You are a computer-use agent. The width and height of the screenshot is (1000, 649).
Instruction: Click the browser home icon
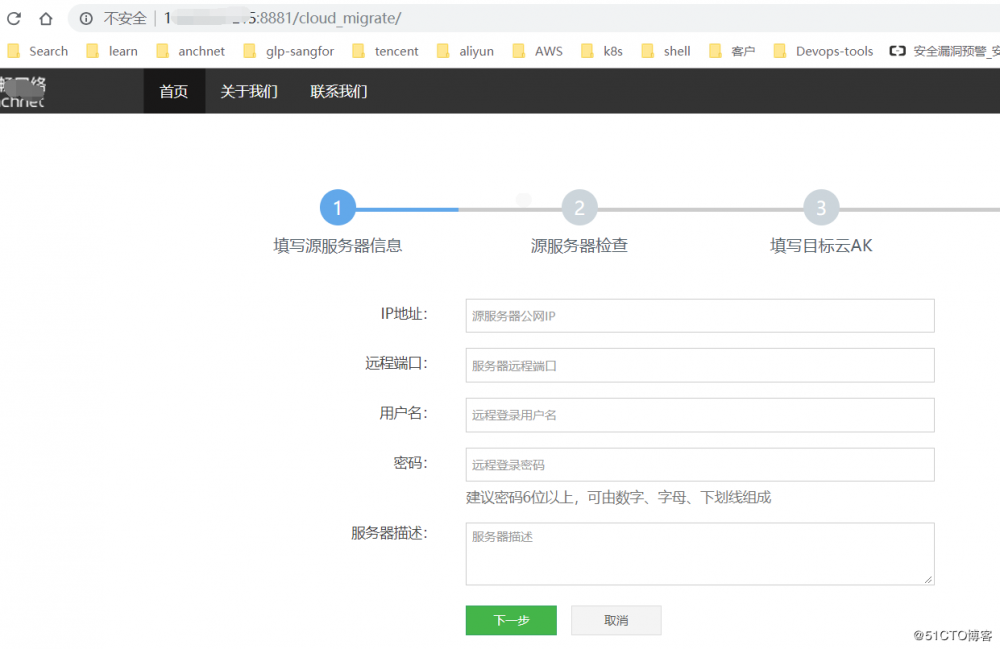click(44, 18)
